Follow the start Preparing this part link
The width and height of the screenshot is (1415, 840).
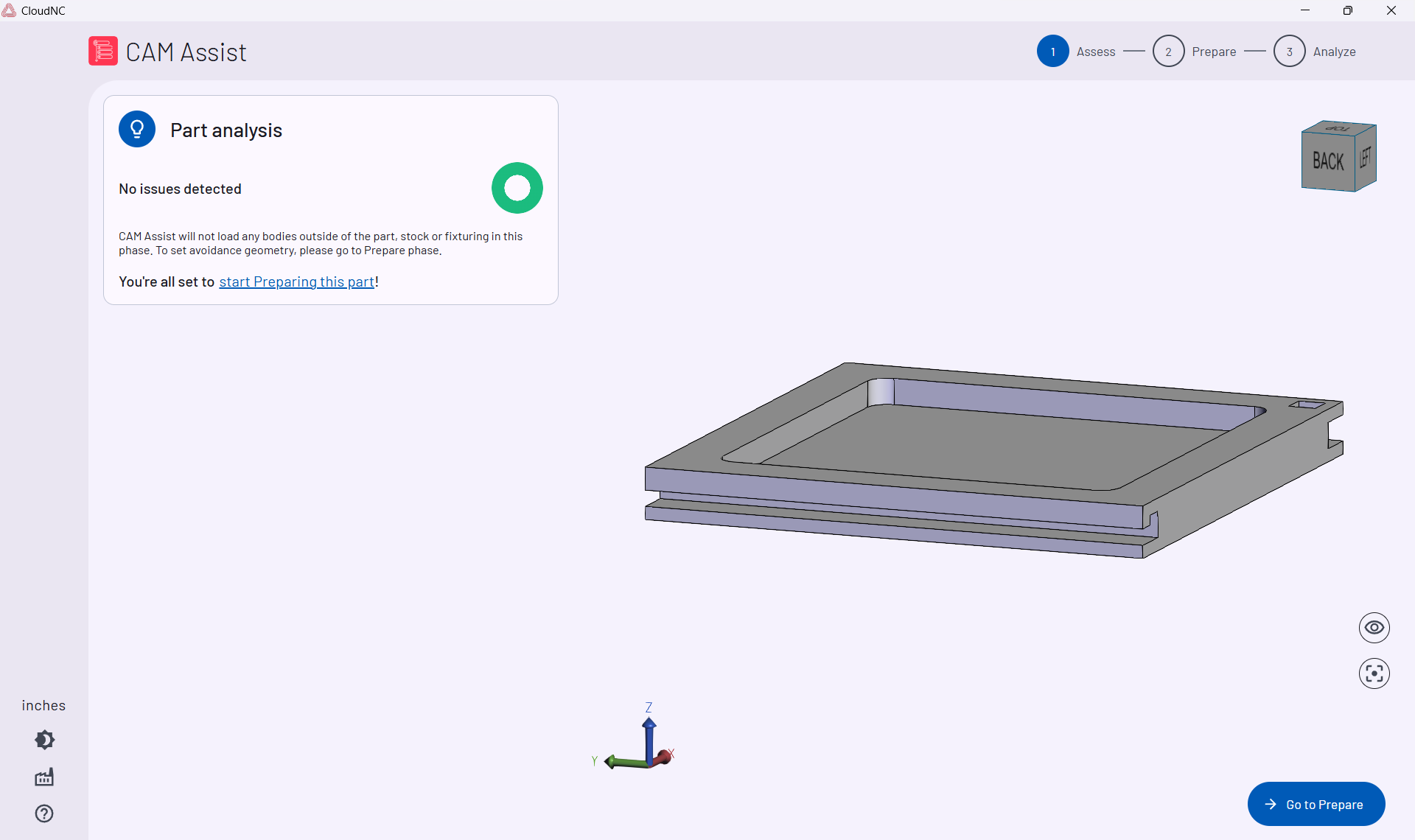click(297, 281)
